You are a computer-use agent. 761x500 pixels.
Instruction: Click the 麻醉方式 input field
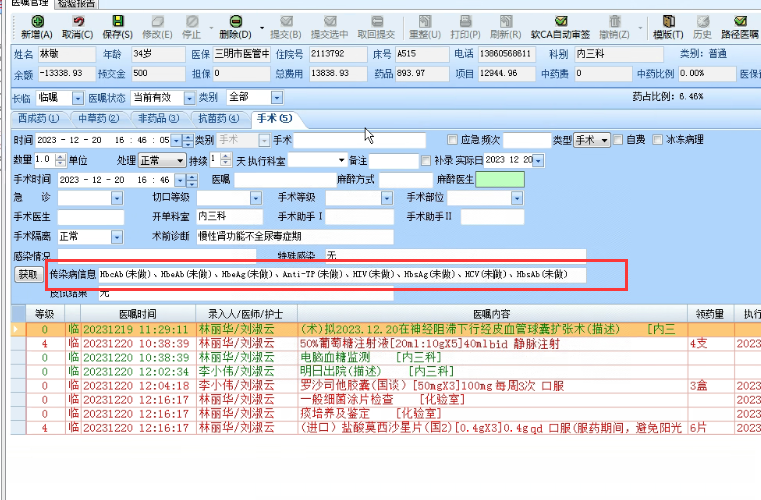(406, 180)
